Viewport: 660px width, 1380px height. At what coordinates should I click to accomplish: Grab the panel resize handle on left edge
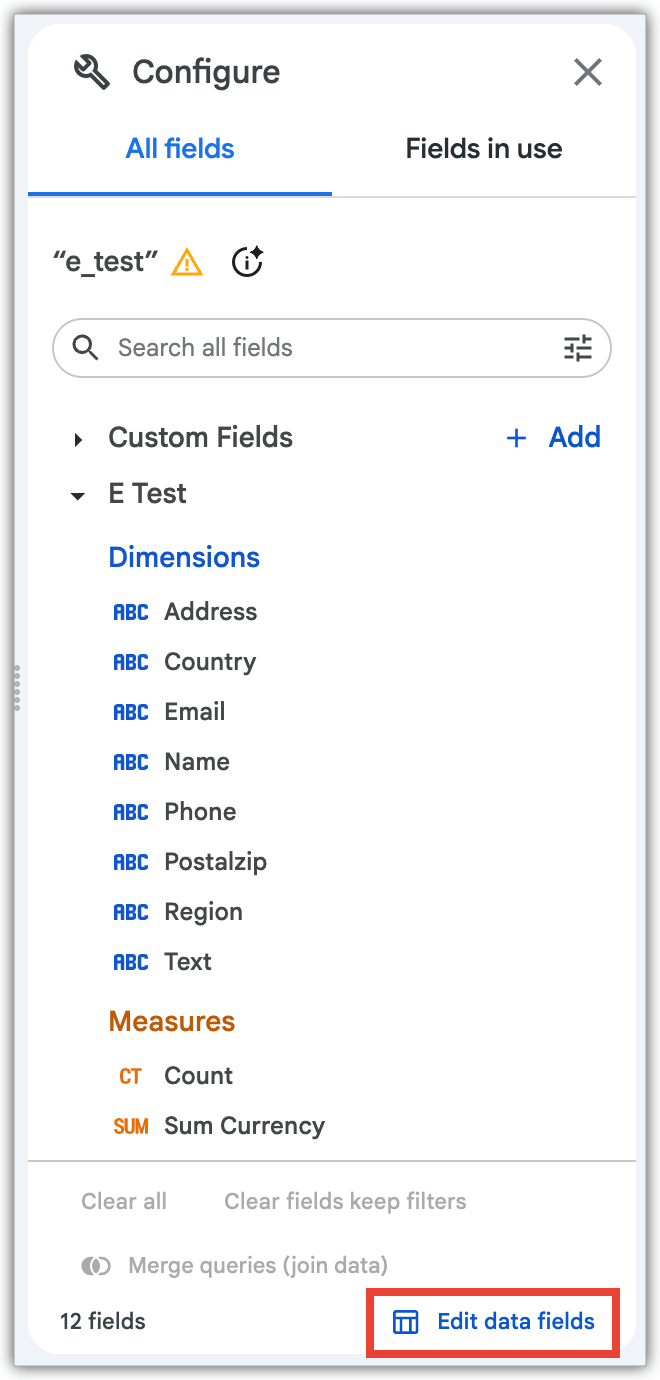coord(17,688)
